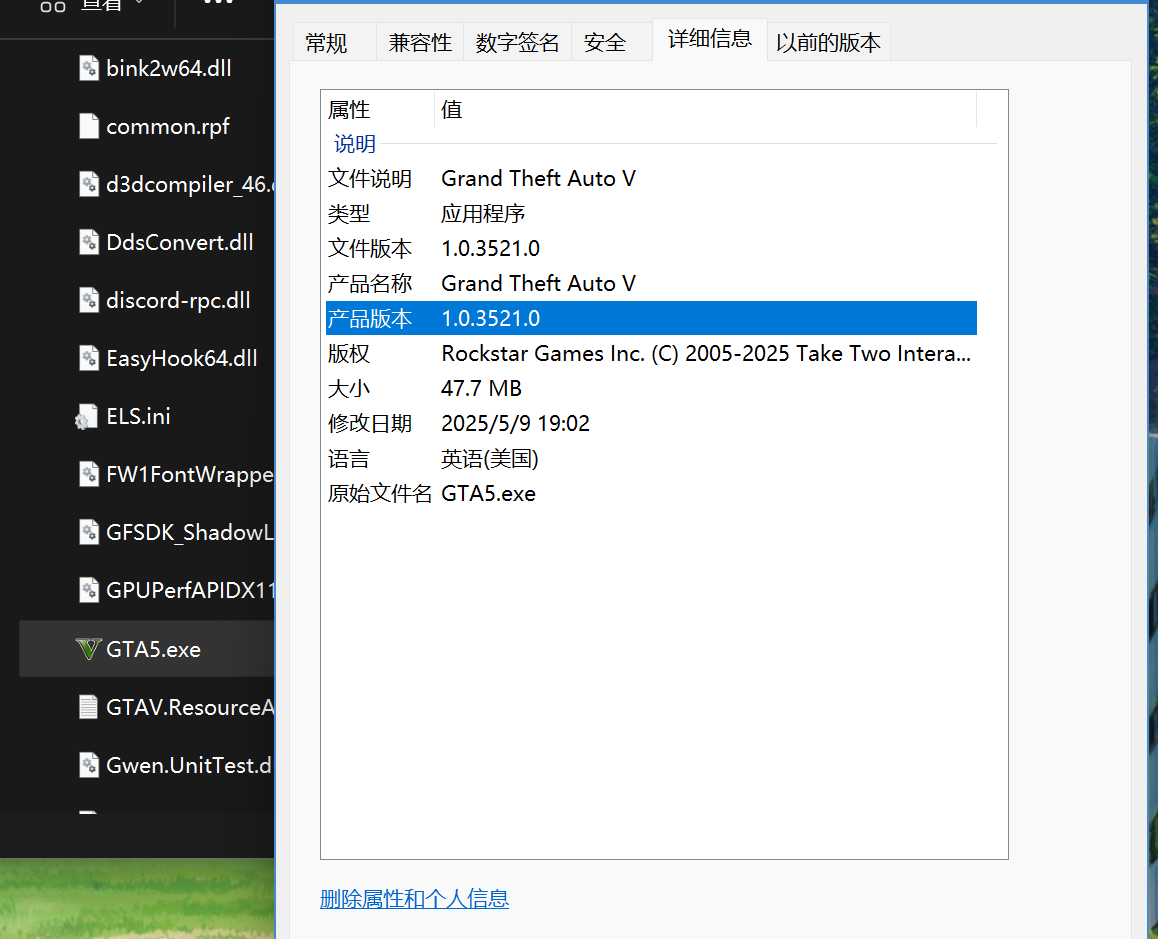The height and width of the screenshot is (939, 1158).
Task: Select the 版权 Rockstar Games row
Action: (x=651, y=353)
